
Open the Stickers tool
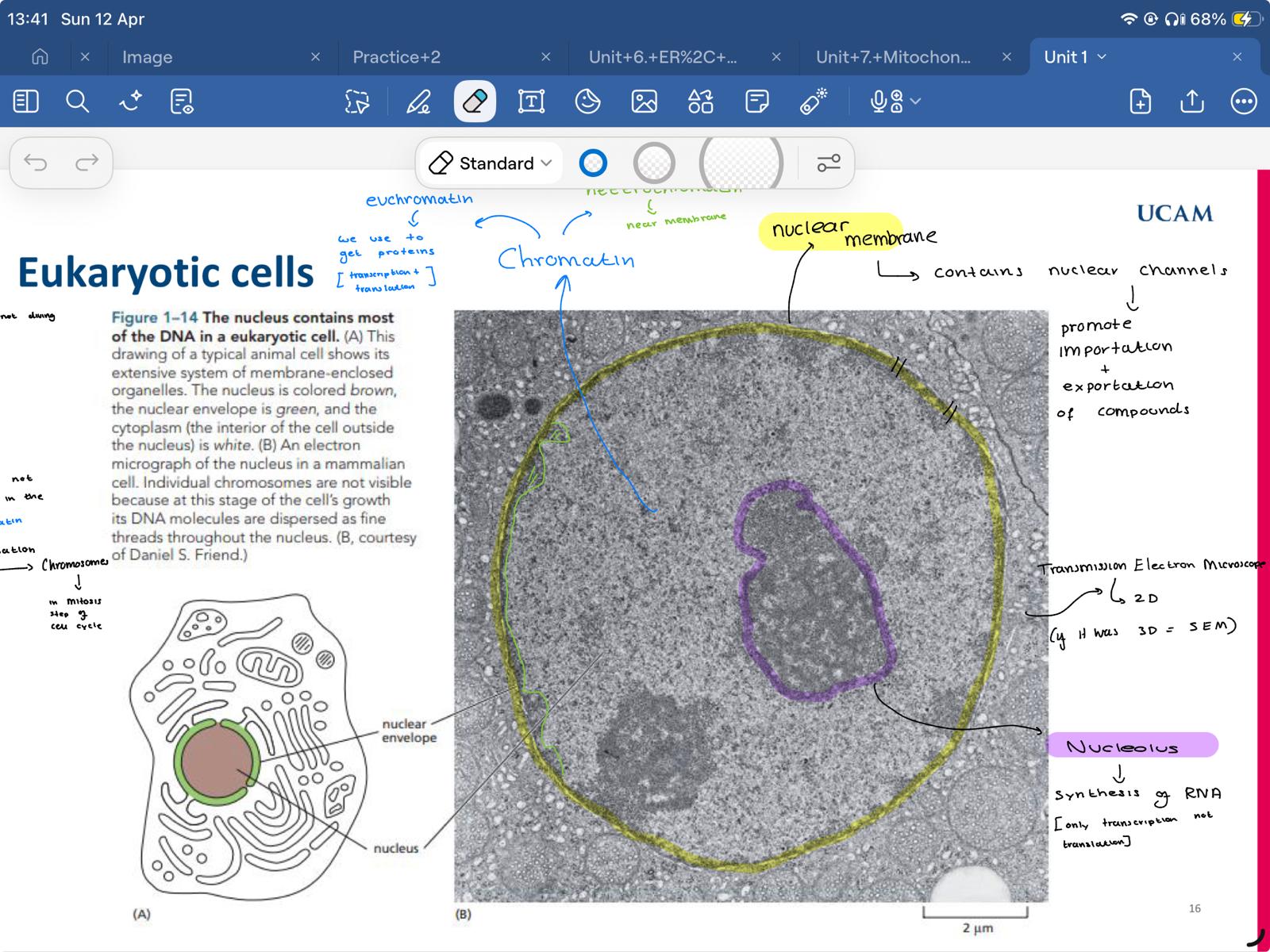pyautogui.click(x=588, y=102)
